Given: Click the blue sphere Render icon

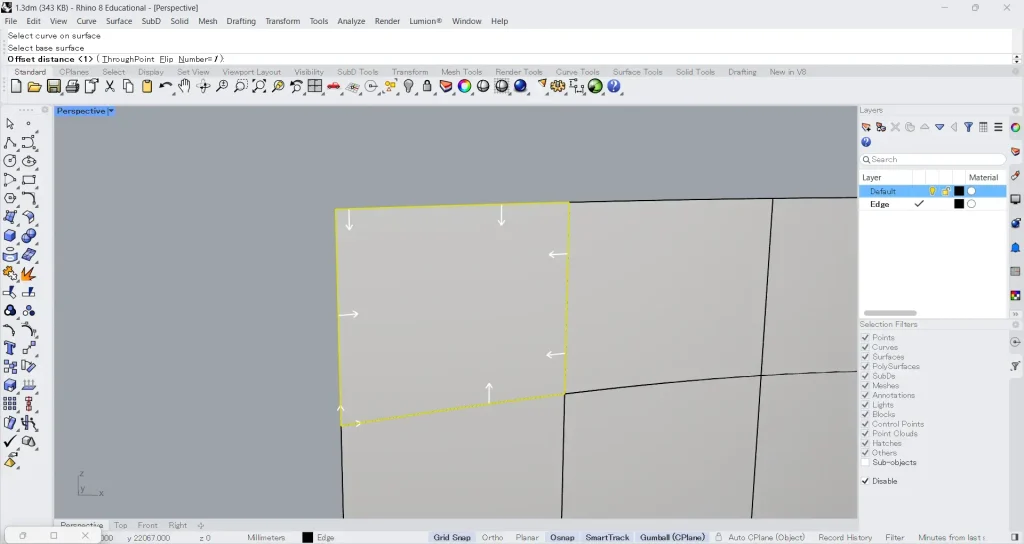Looking at the screenshot, I should click(520, 86).
